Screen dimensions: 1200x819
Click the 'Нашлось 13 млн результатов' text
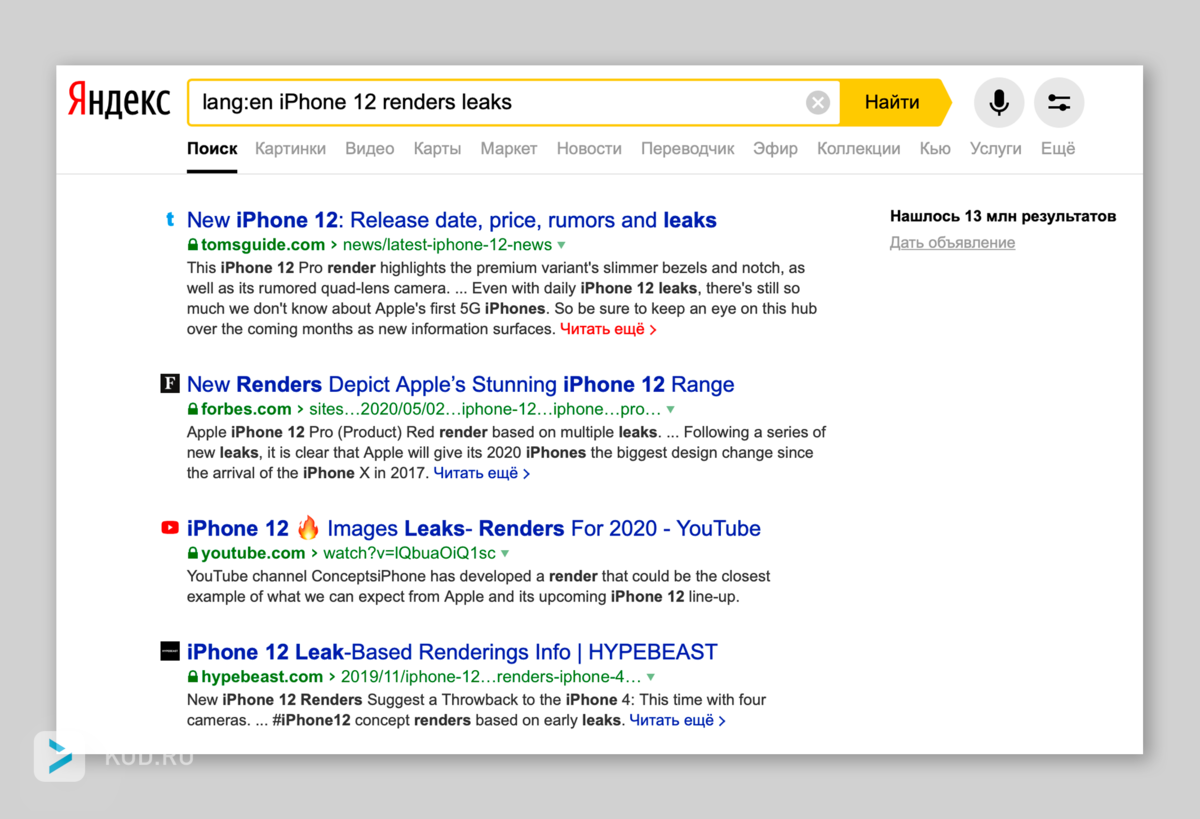[1003, 216]
